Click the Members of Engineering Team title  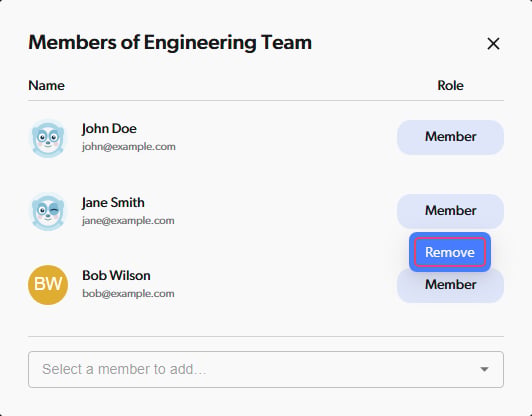[x=170, y=43]
